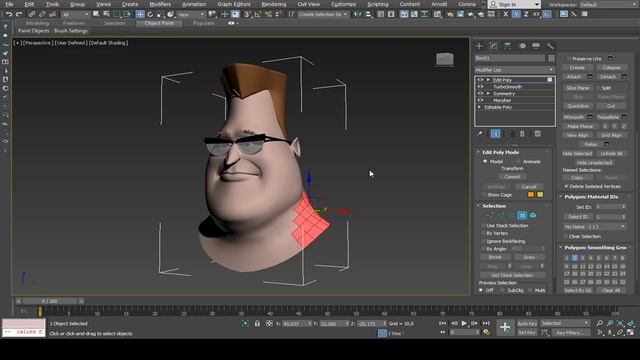Select the Link tool icon
640x360 pixels.
31,14
